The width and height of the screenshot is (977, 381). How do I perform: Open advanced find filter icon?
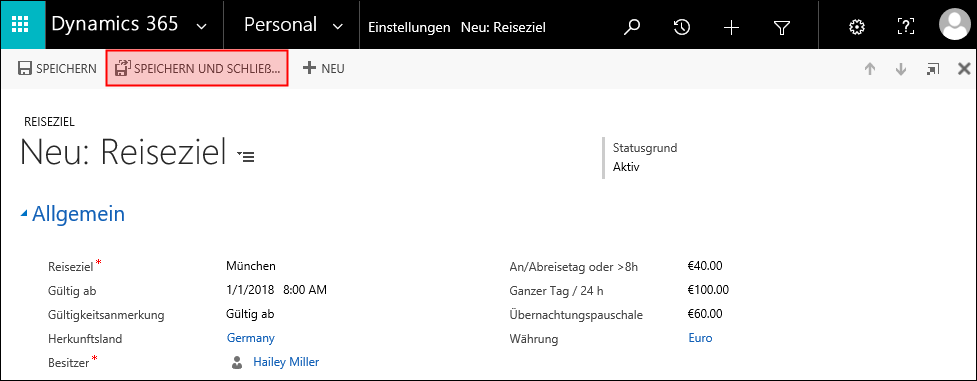click(x=781, y=27)
